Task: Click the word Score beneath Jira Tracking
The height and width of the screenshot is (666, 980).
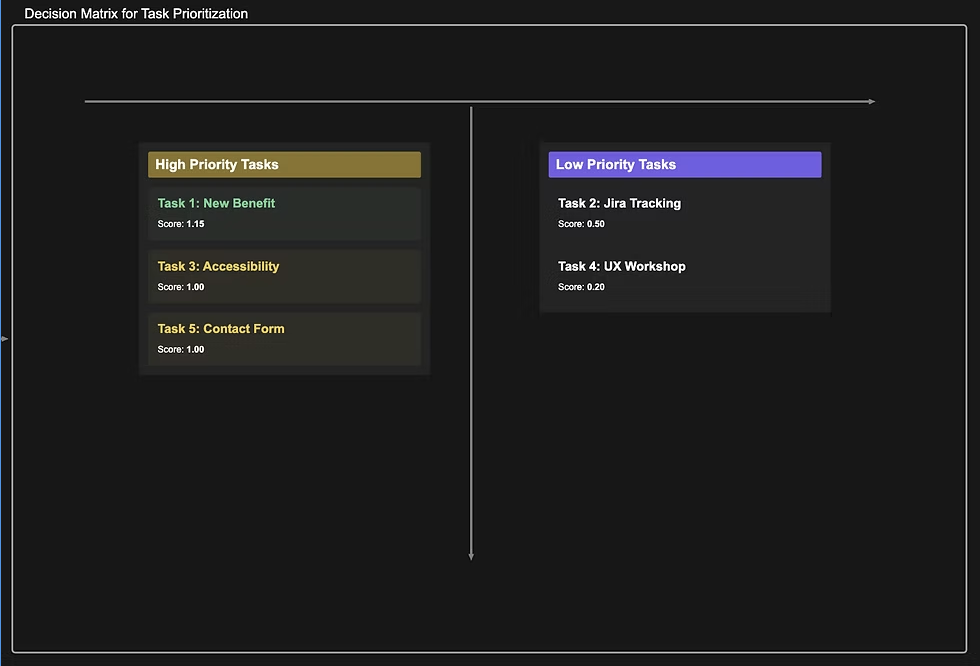Action: tap(570, 224)
